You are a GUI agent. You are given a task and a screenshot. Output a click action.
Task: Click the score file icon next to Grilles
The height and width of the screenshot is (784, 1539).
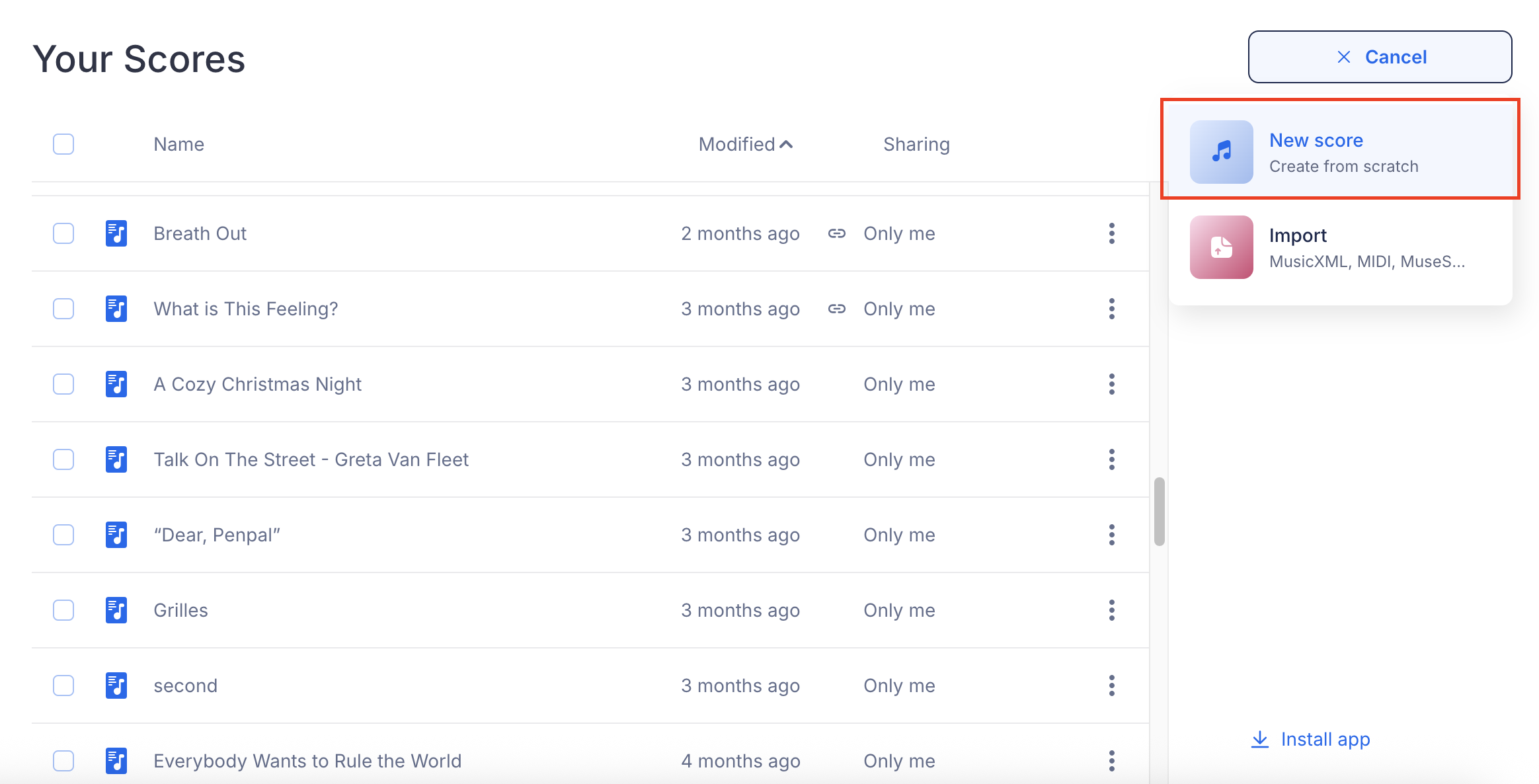tap(116, 610)
